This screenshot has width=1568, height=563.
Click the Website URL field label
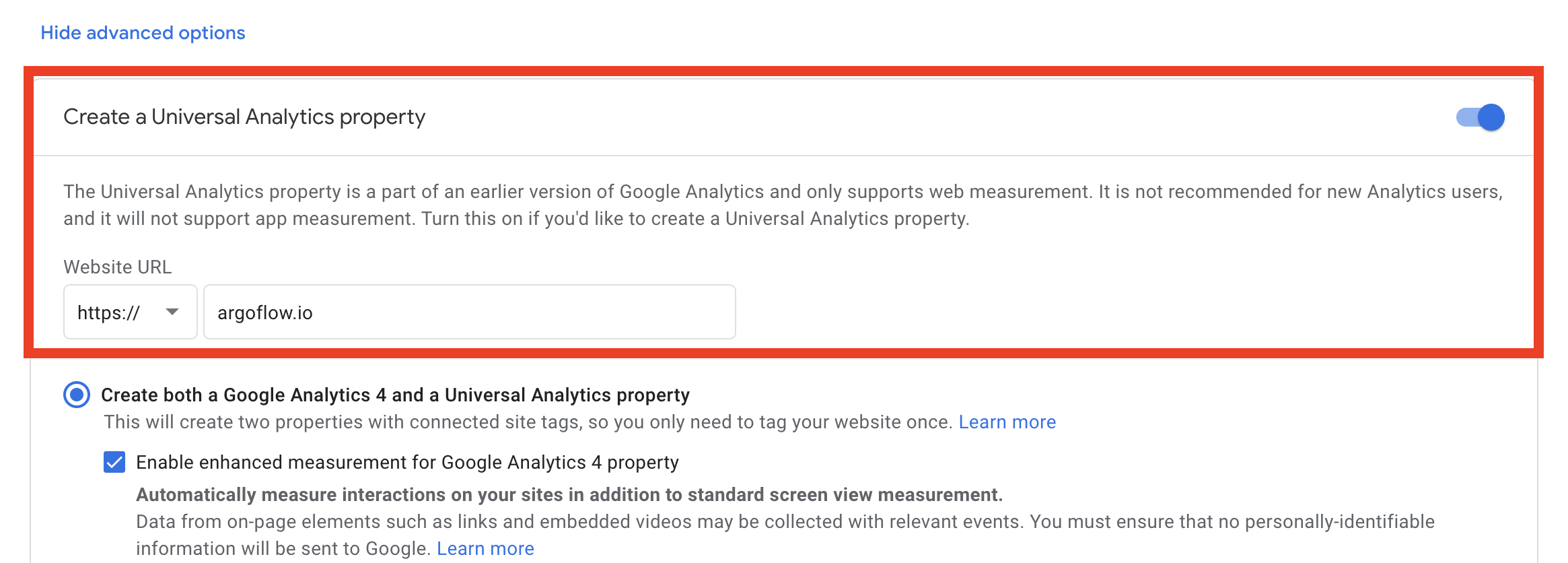coord(118,267)
